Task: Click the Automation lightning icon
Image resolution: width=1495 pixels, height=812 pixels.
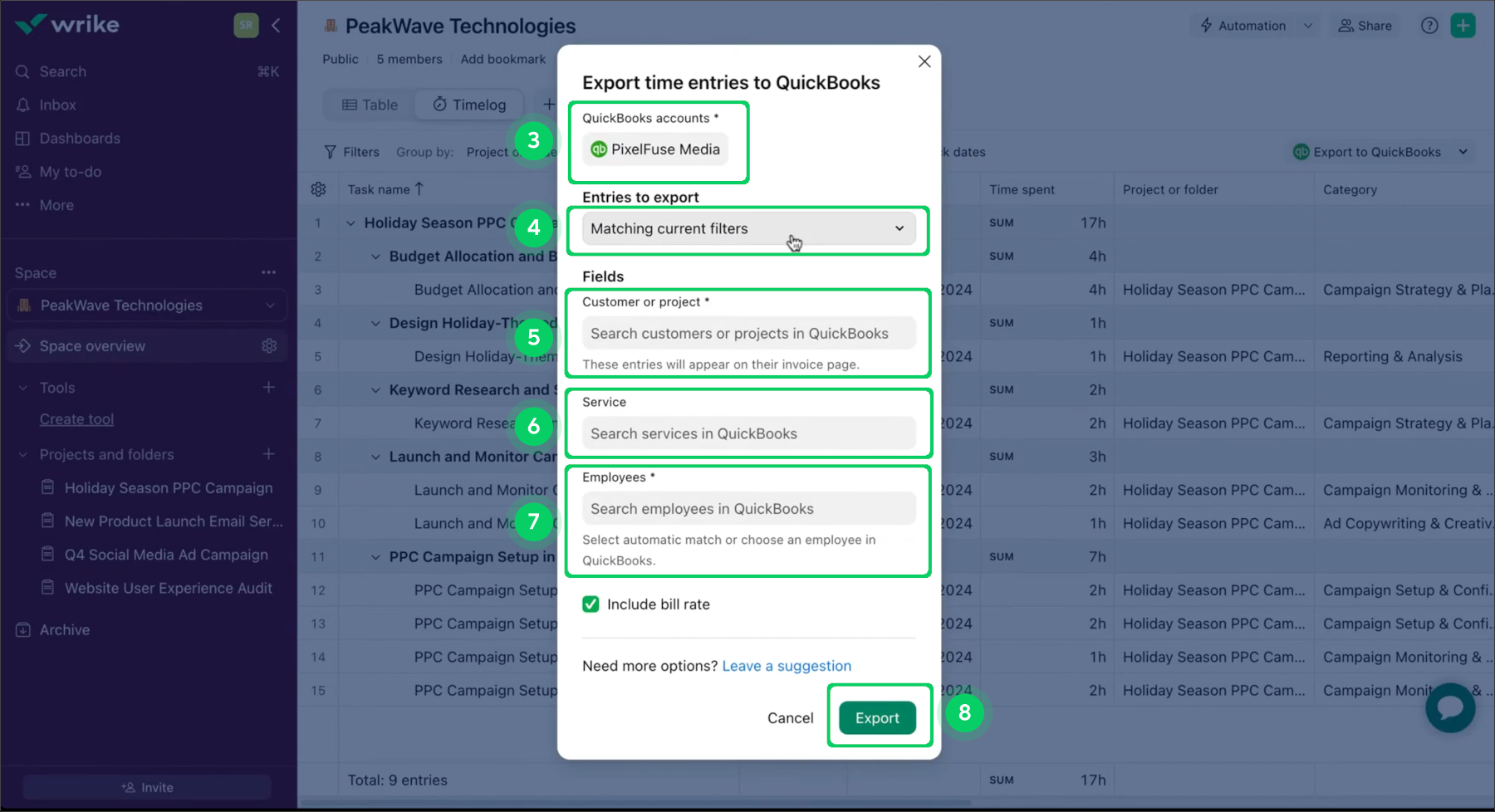Action: point(1206,25)
